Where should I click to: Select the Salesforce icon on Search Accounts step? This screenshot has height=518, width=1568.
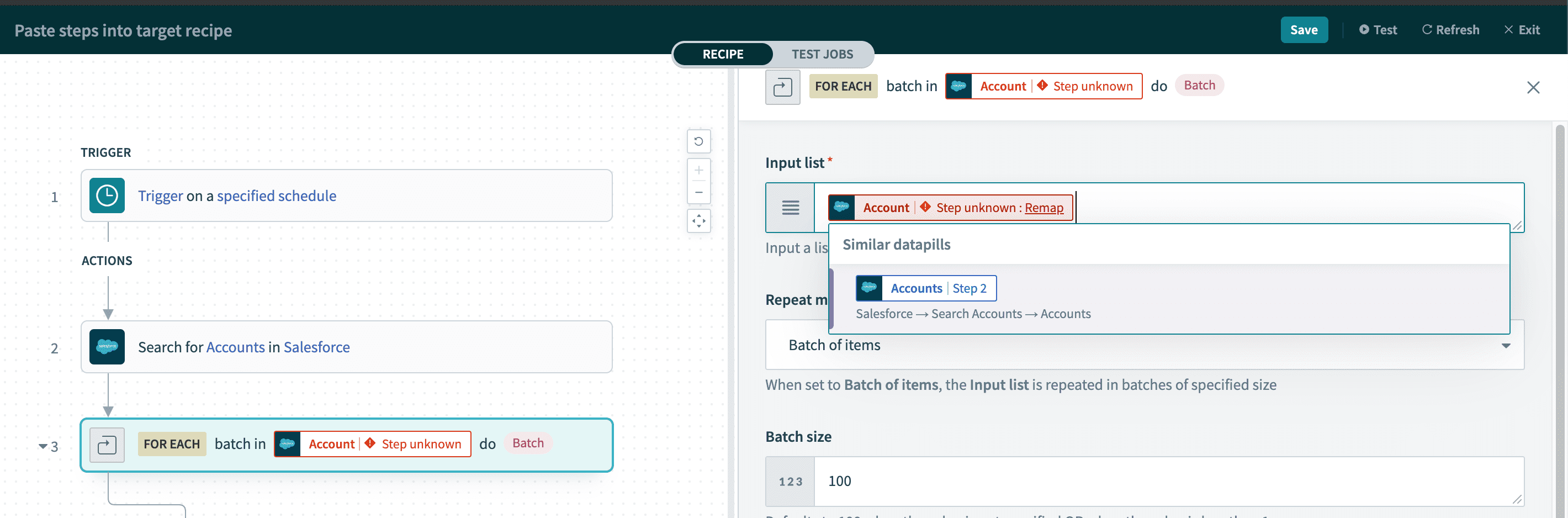click(107, 347)
